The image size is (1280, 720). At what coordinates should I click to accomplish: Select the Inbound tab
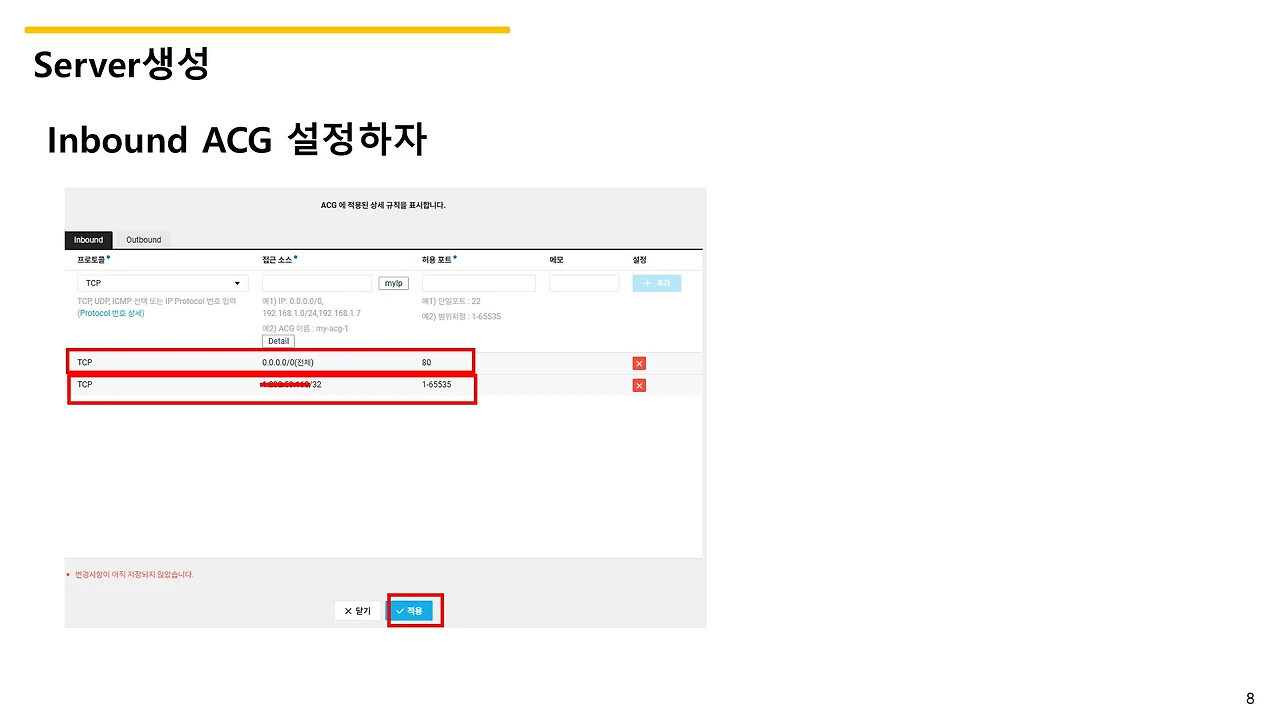point(88,240)
